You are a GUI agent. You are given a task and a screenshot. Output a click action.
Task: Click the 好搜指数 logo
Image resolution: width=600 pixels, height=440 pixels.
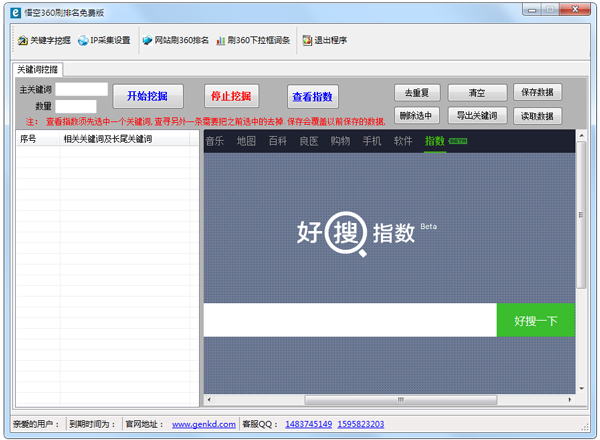pos(367,233)
